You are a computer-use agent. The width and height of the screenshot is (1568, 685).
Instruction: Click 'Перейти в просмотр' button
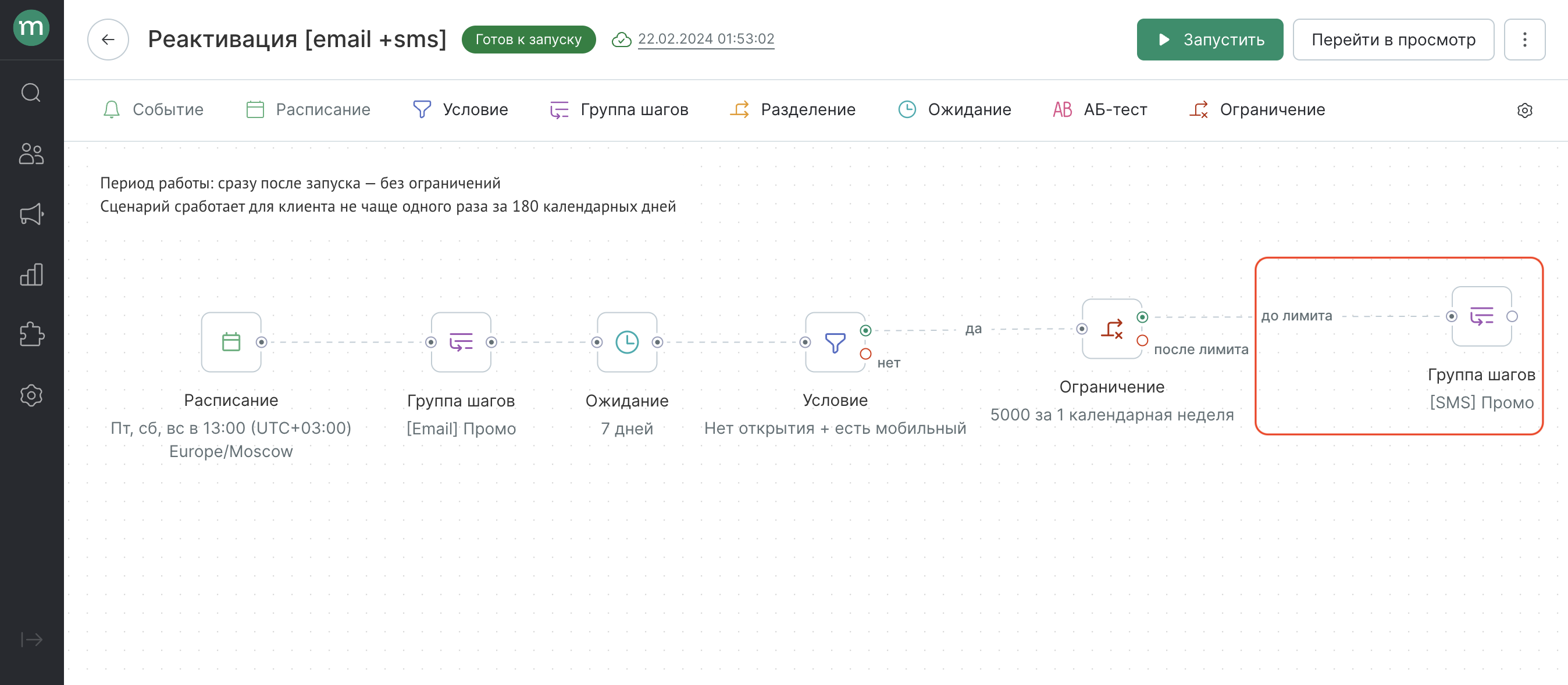point(1394,40)
